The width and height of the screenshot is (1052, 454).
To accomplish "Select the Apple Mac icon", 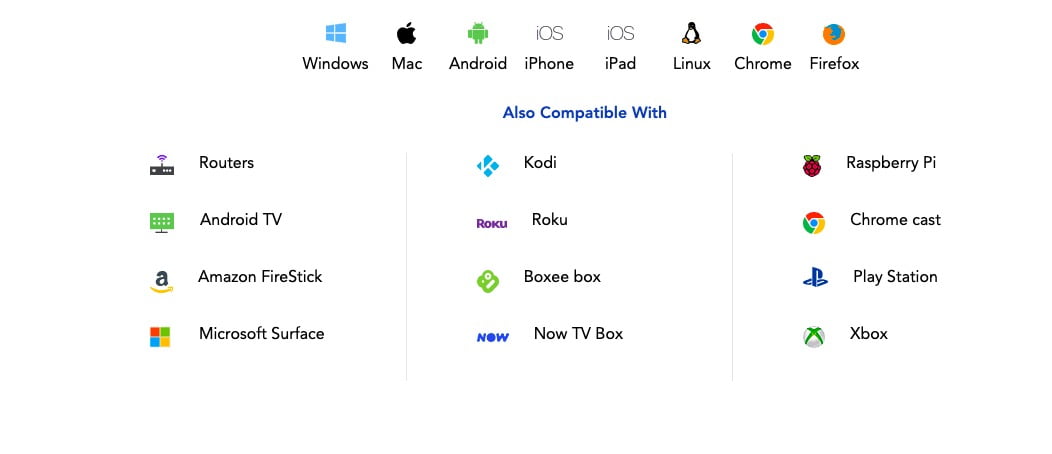I will pyautogui.click(x=406, y=34).
